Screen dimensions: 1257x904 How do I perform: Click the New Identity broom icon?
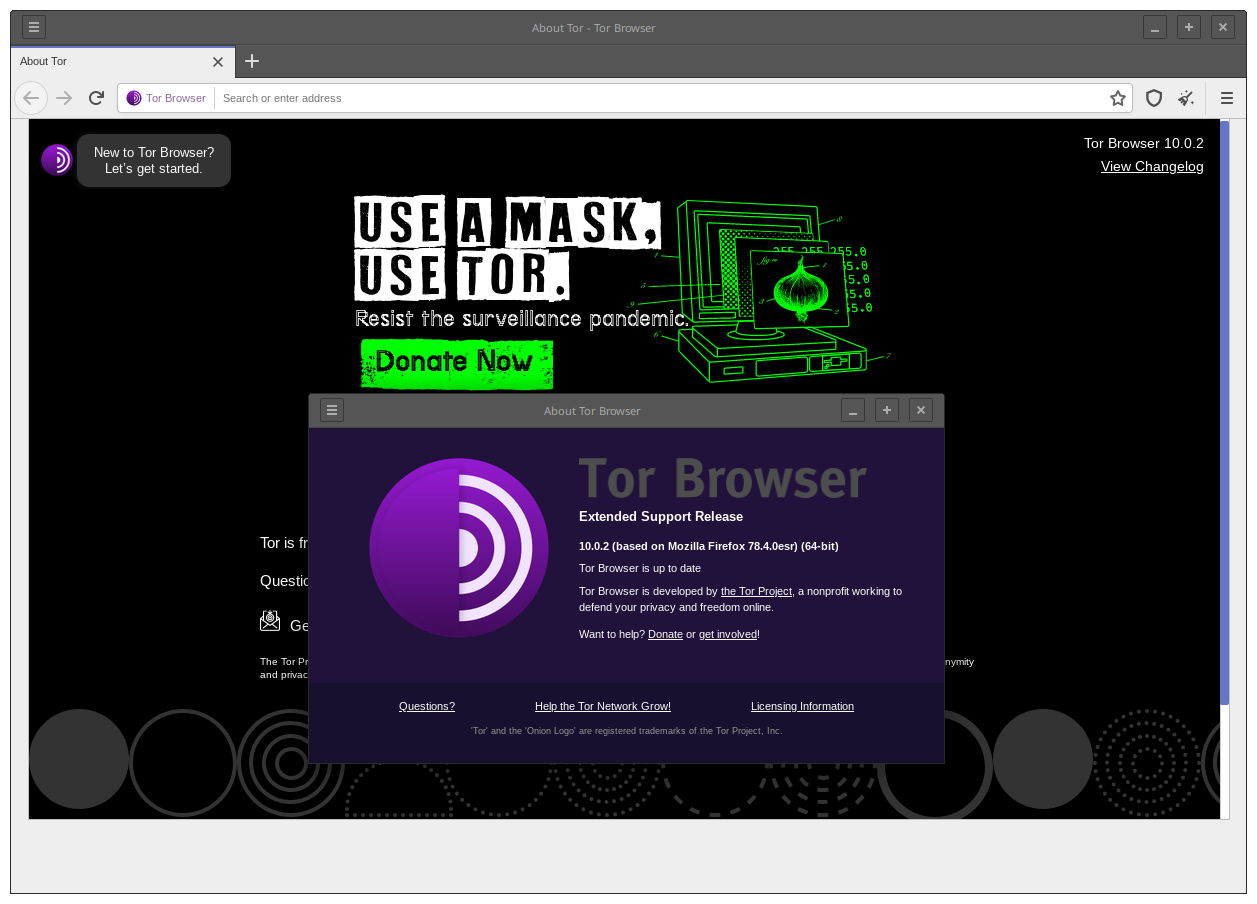point(1186,97)
